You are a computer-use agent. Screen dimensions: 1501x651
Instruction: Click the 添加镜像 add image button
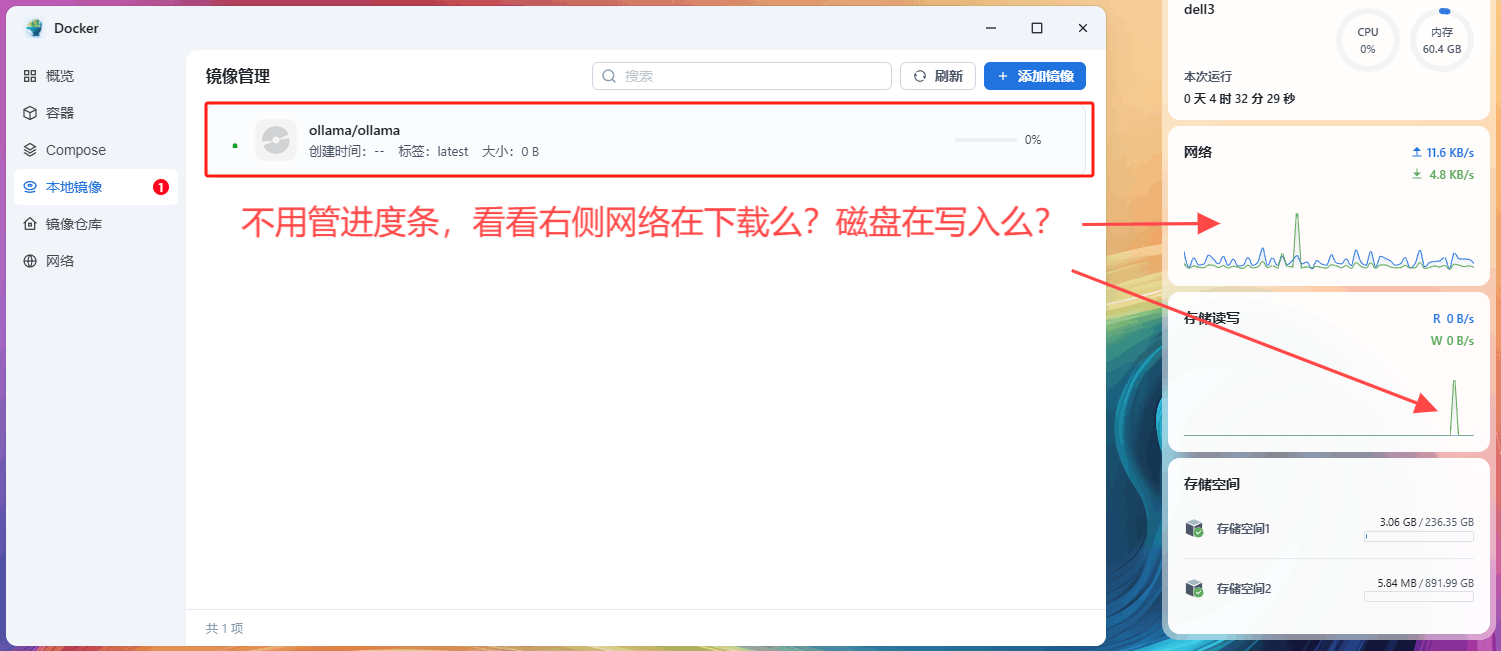(x=1035, y=76)
